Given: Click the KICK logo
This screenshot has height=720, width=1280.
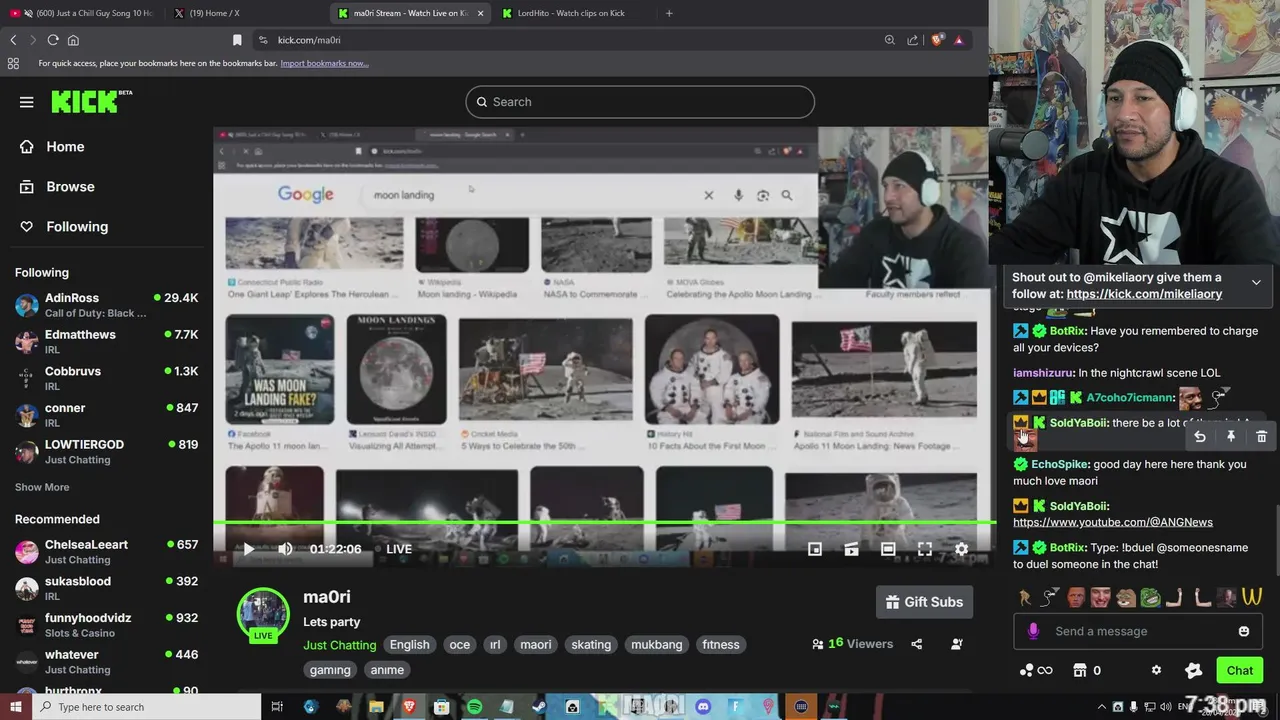Looking at the screenshot, I should click(91, 101).
